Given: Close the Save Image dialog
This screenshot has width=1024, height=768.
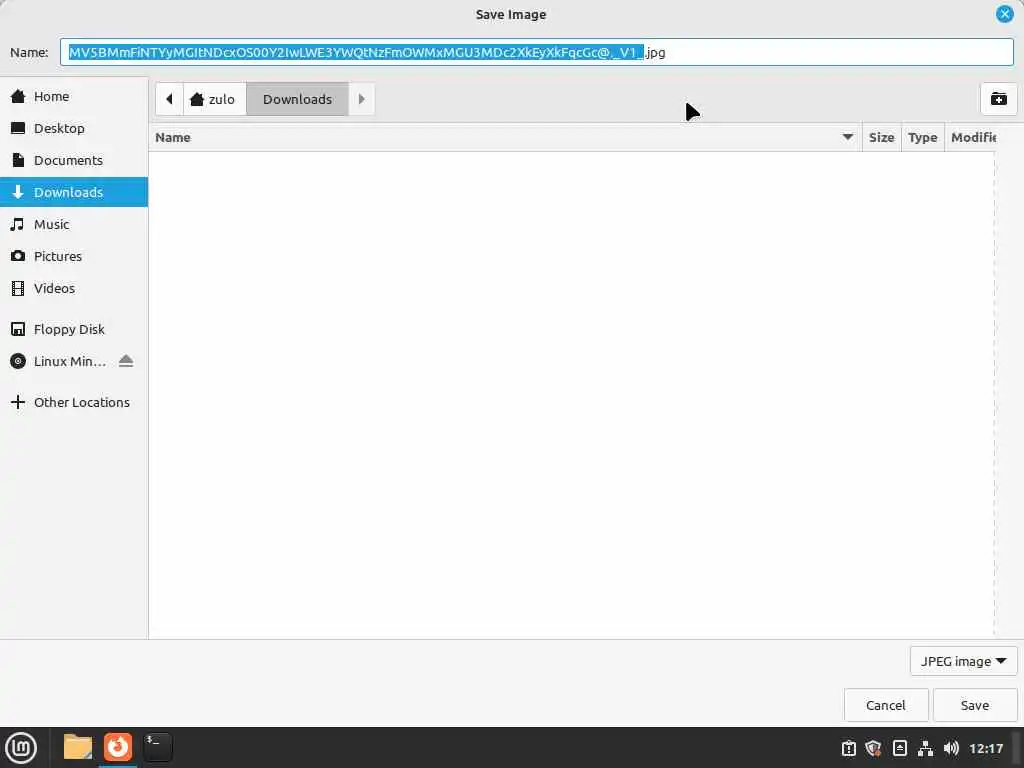Looking at the screenshot, I should tap(1004, 14).
